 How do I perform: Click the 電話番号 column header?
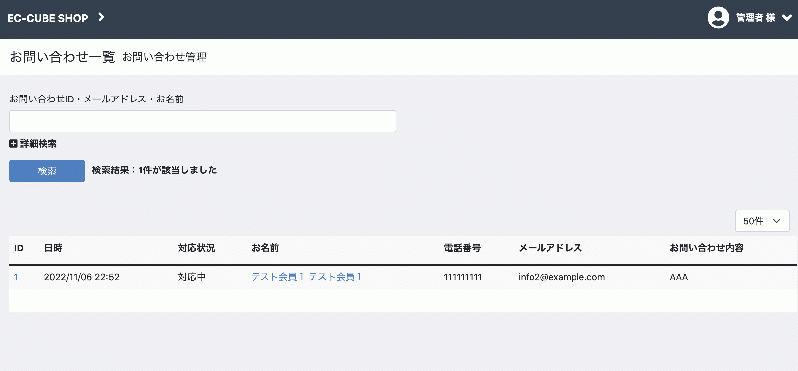462,248
